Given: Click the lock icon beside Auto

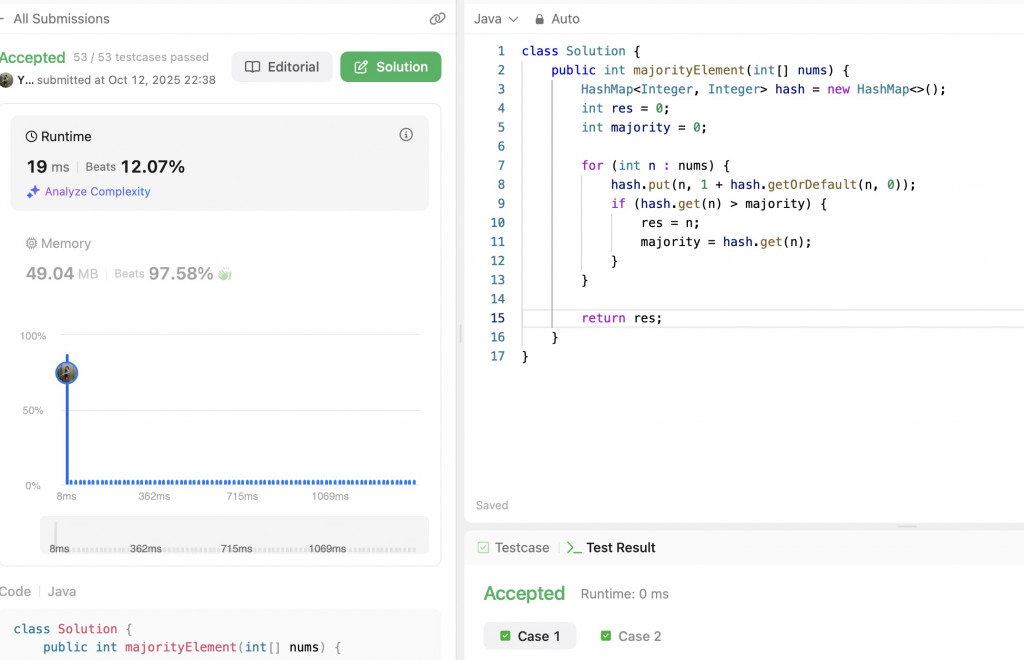Looking at the screenshot, I should (539, 19).
